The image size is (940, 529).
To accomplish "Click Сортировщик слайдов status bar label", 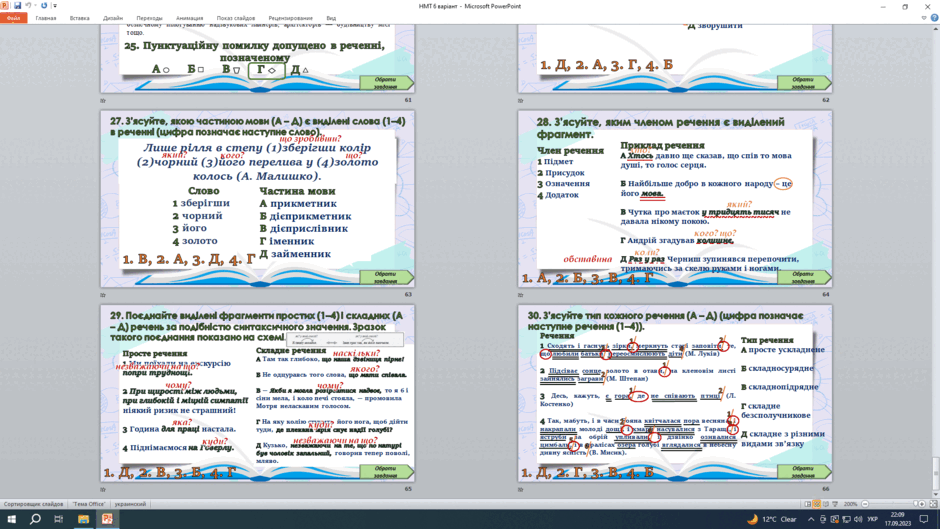I will pos(33,504).
